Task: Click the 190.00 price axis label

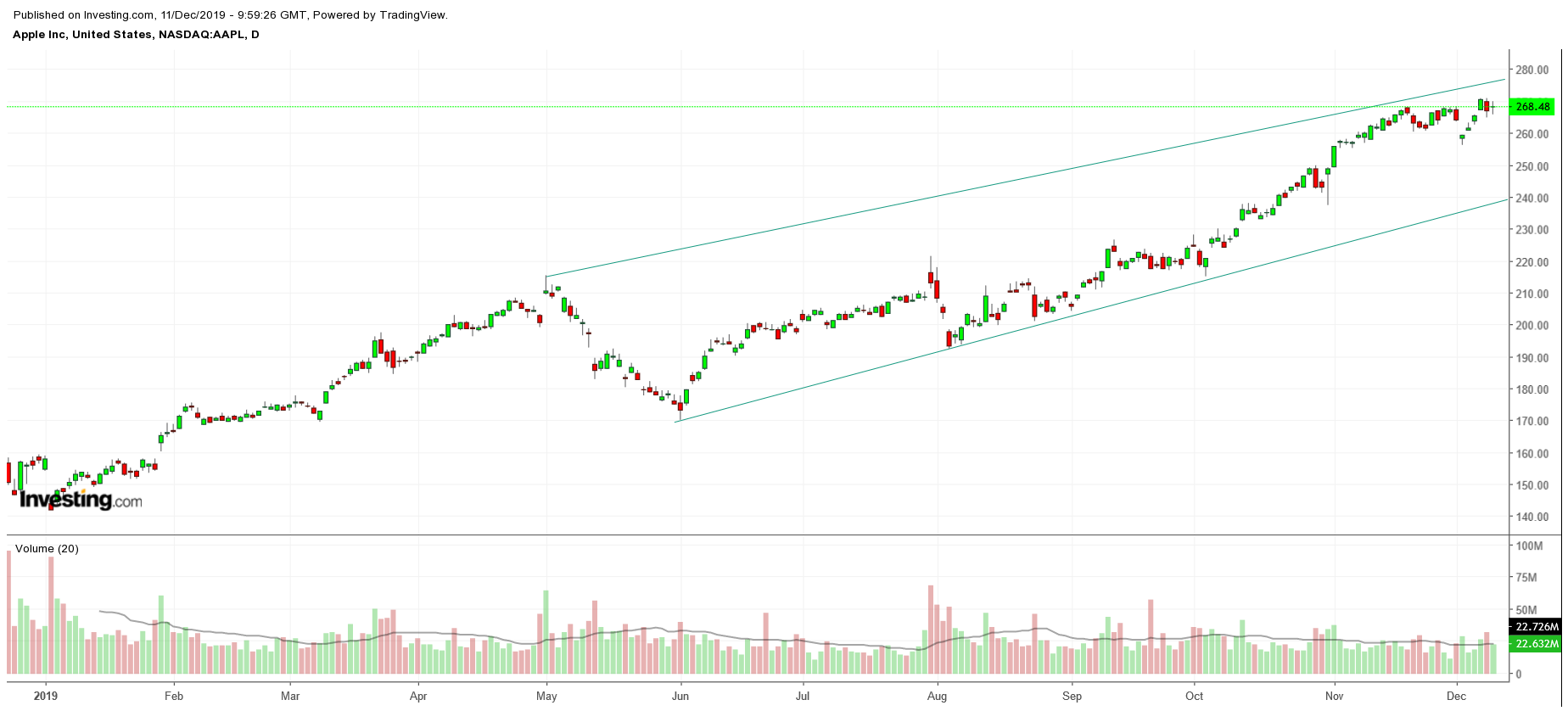Action: (1532, 358)
